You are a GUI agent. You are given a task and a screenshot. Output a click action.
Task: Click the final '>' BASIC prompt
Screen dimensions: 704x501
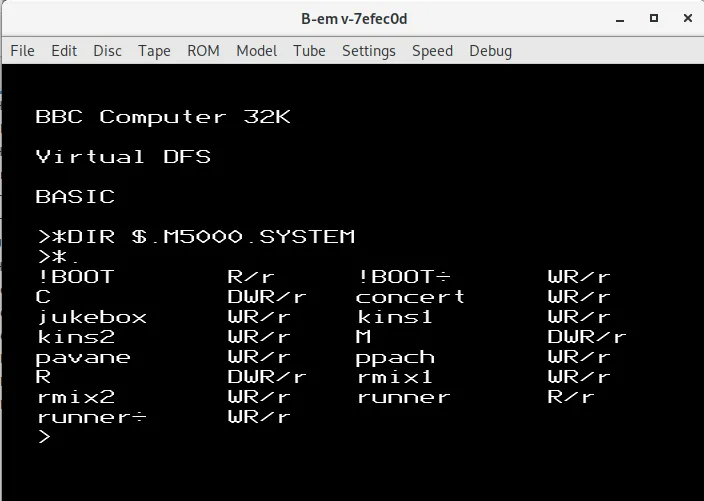click(x=44, y=436)
